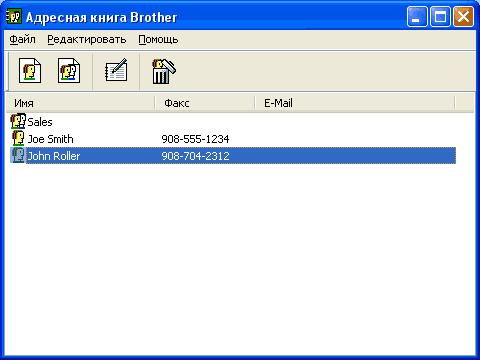480x360 pixels.
Task: Select the Sales entry name
Action: tap(40, 122)
